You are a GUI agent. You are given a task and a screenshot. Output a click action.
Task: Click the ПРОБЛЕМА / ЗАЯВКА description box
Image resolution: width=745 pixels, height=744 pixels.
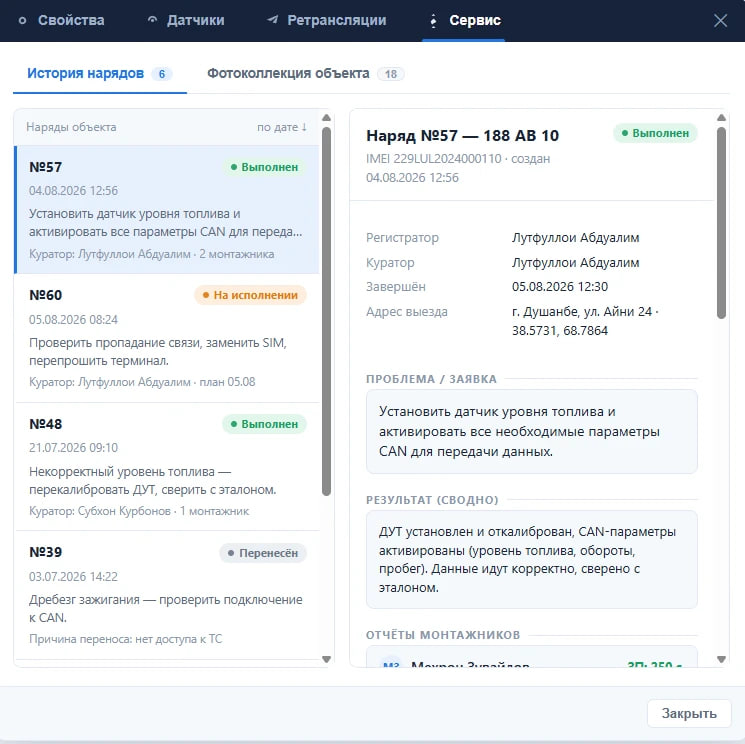click(x=532, y=432)
